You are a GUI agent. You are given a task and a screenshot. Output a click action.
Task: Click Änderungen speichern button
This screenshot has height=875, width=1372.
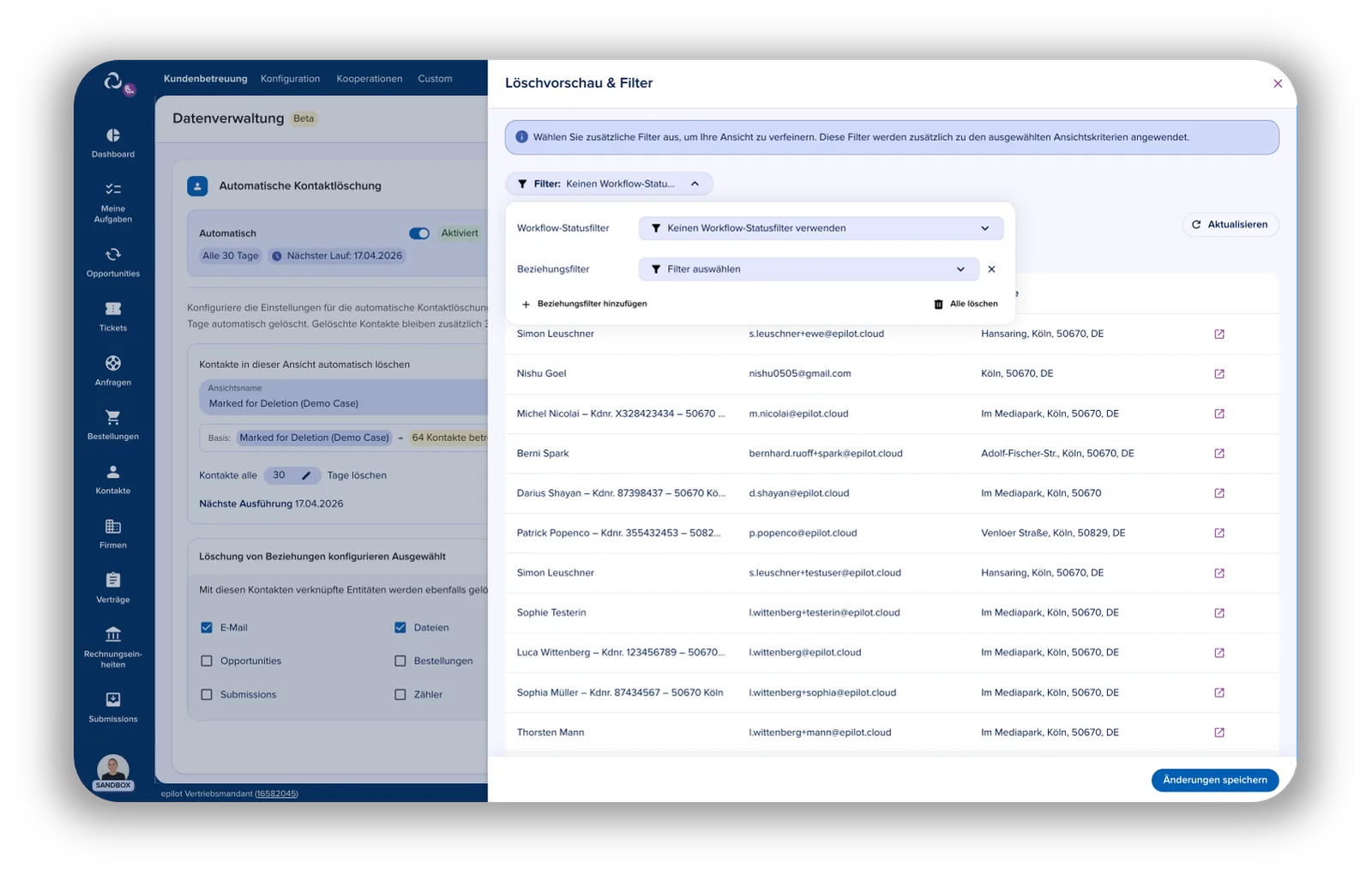(x=1215, y=780)
